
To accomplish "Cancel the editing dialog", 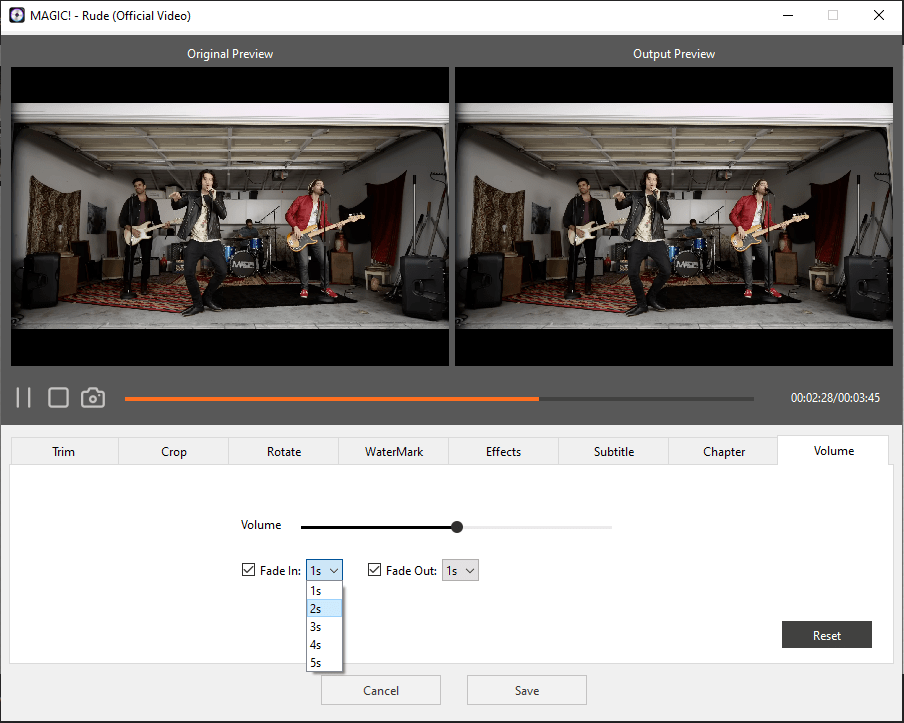I will (380, 690).
